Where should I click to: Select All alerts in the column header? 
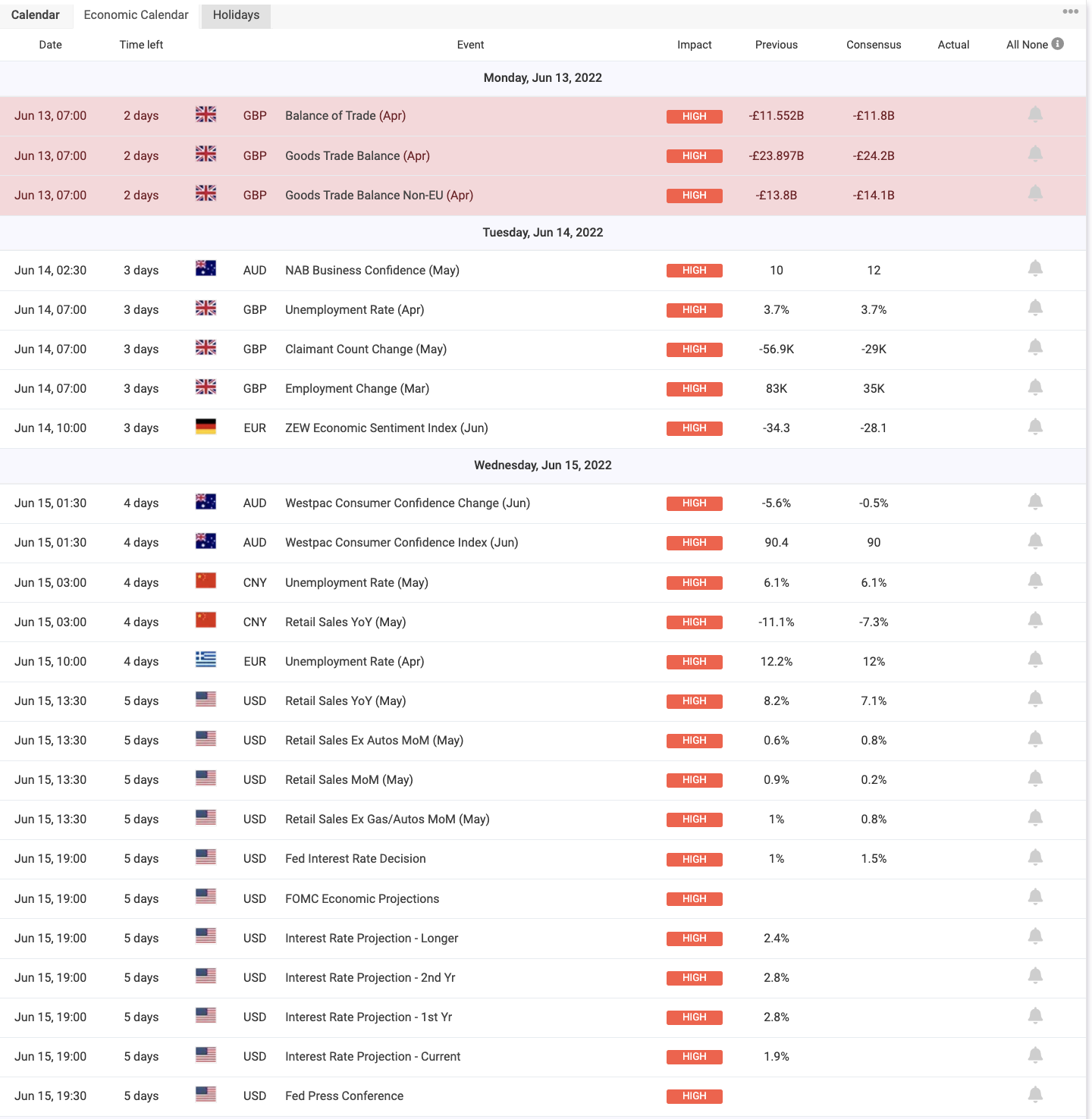1013,45
